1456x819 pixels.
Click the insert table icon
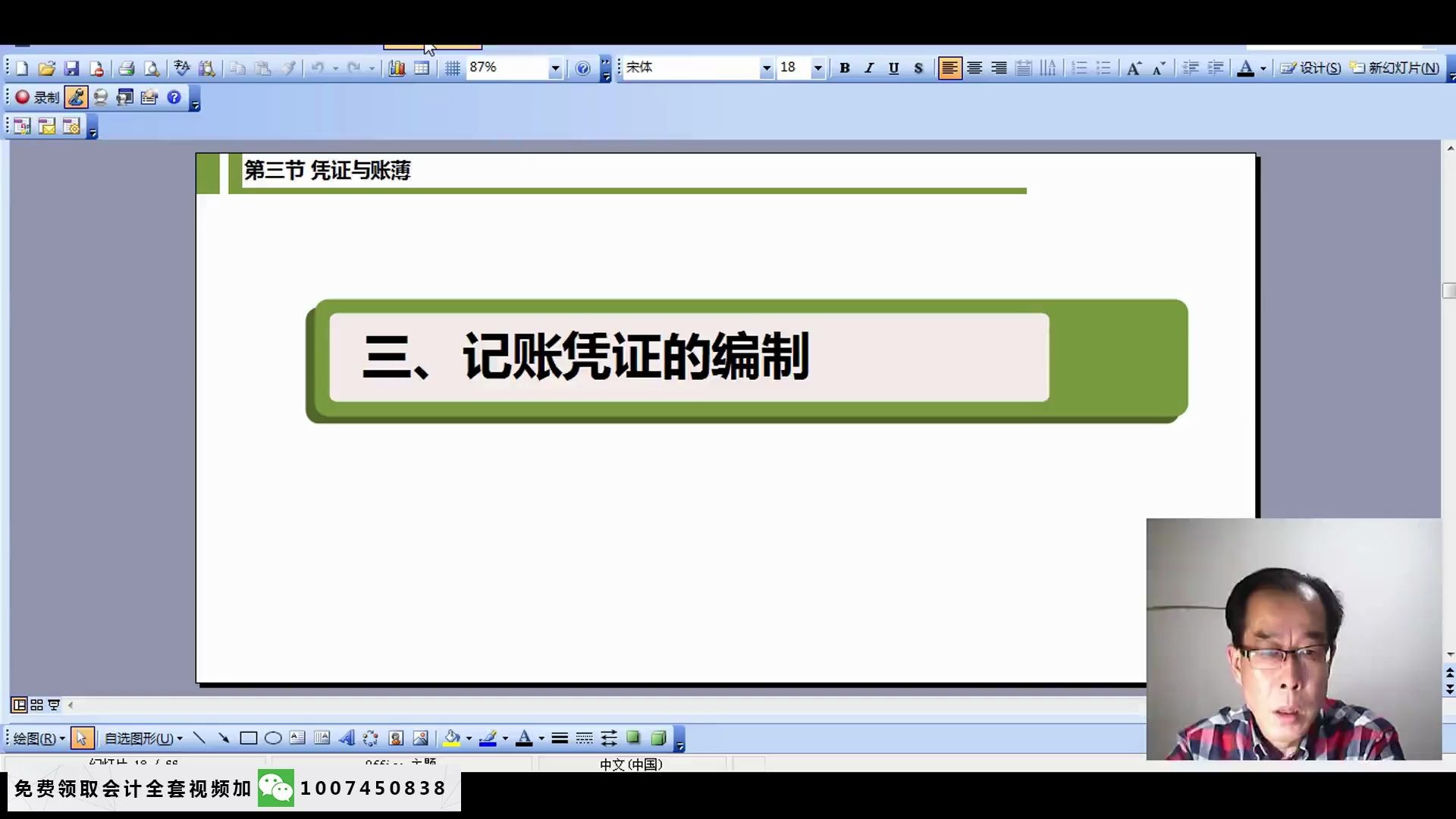pyautogui.click(x=422, y=67)
